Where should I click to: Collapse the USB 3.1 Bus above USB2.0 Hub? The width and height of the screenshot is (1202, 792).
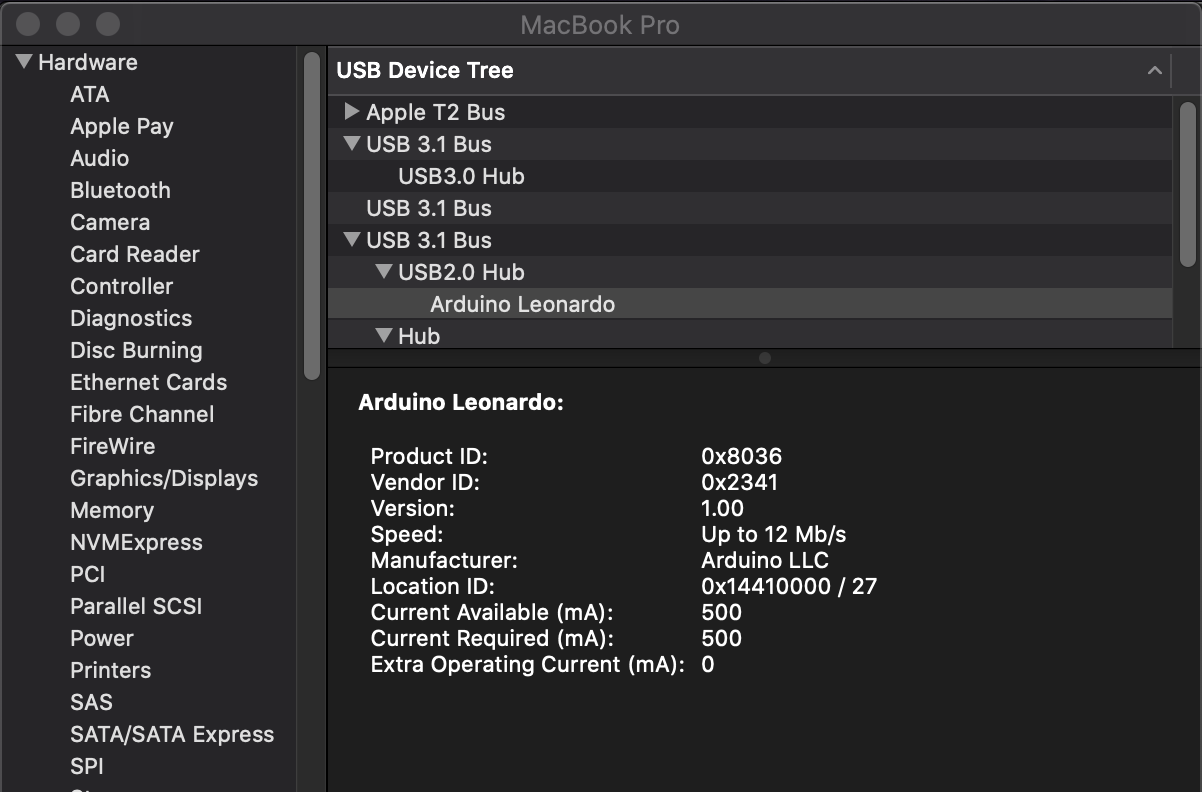(x=351, y=239)
